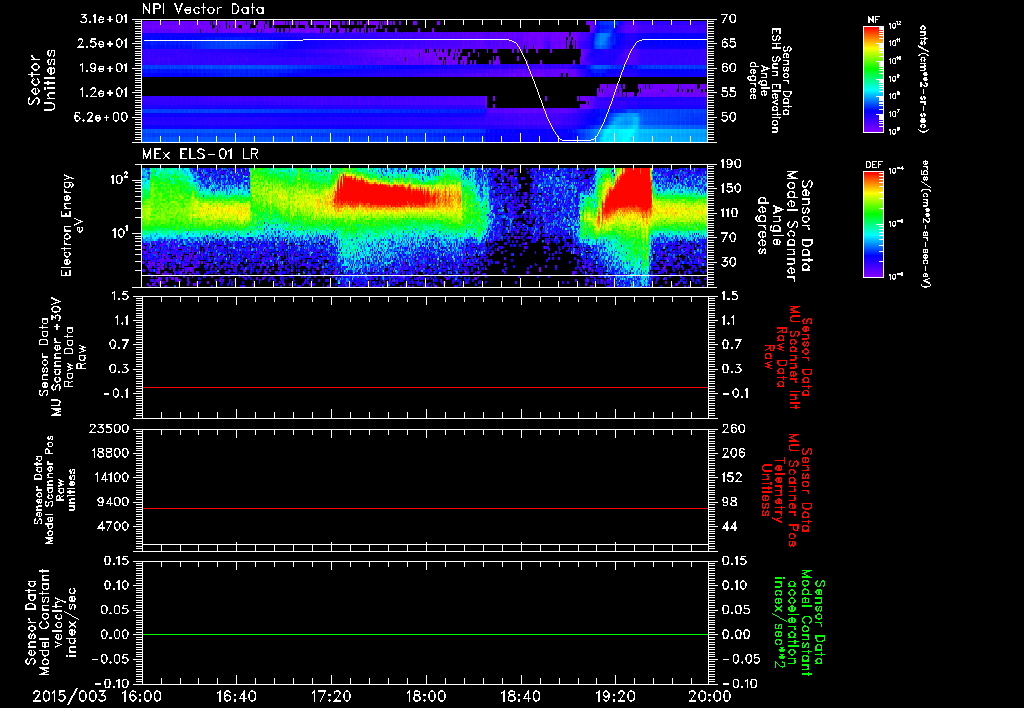Click the Model Scanner Angle degrees label

pos(784,226)
